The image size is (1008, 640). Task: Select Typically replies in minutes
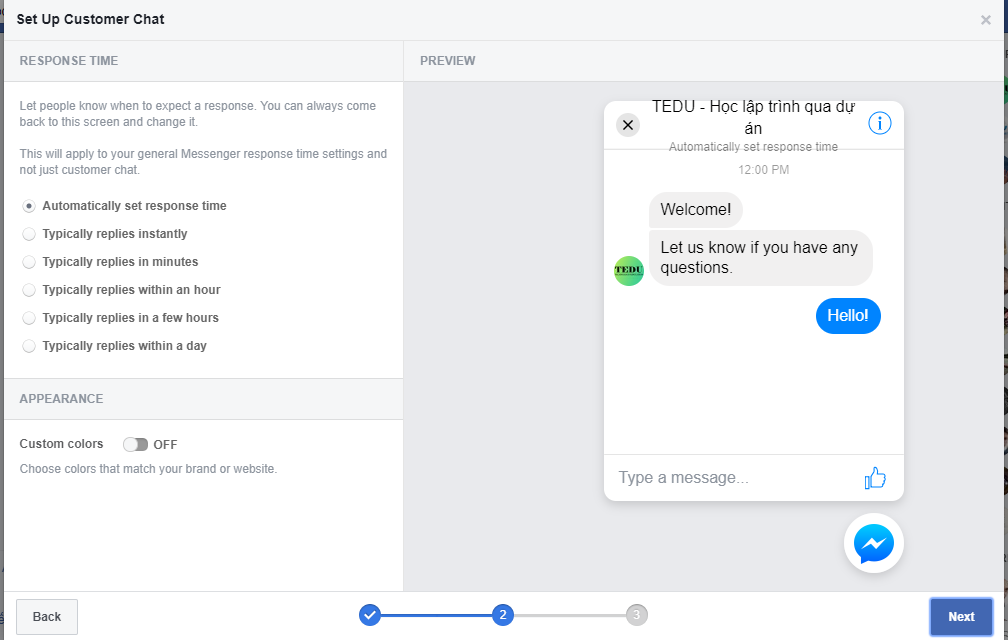(x=29, y=262)
